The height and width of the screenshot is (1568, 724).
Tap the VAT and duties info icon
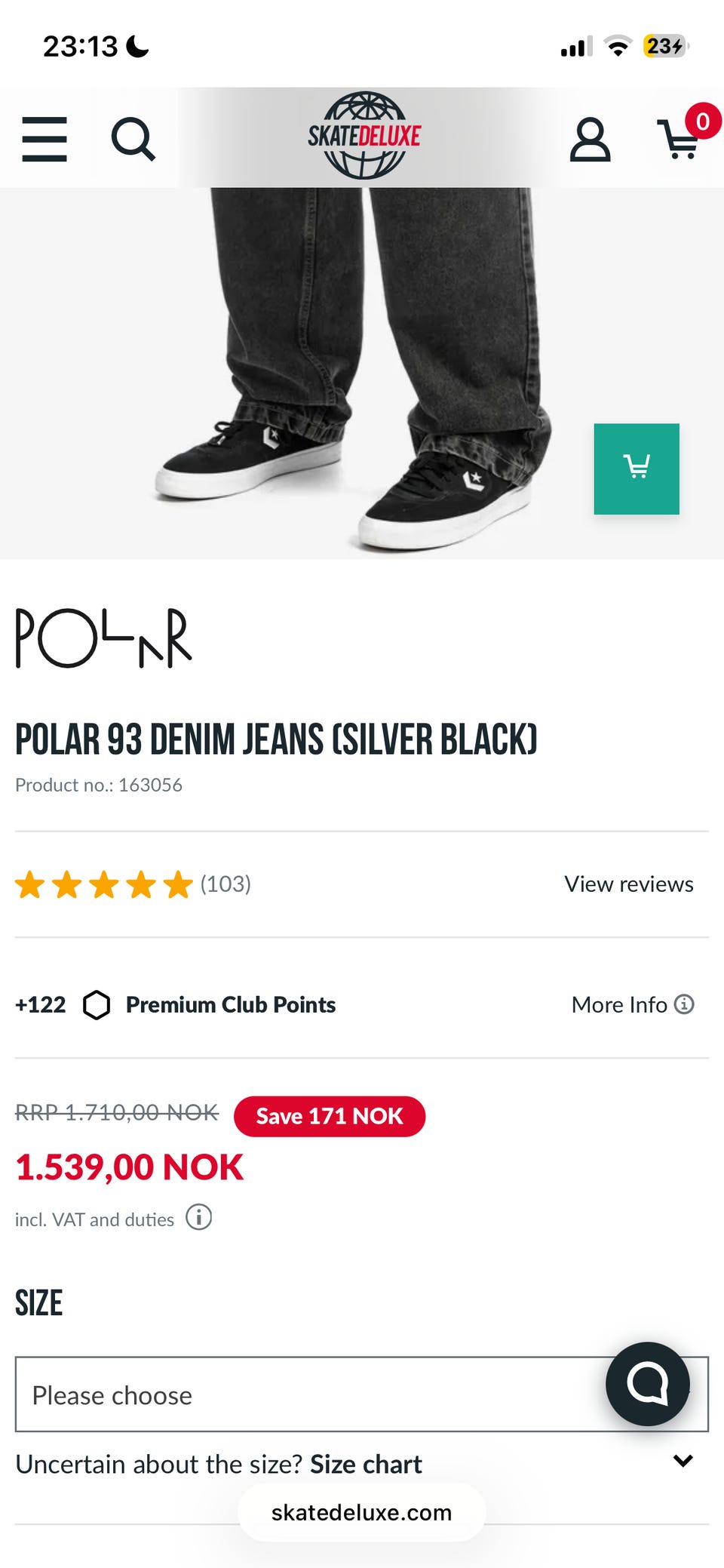point(199,1217)
